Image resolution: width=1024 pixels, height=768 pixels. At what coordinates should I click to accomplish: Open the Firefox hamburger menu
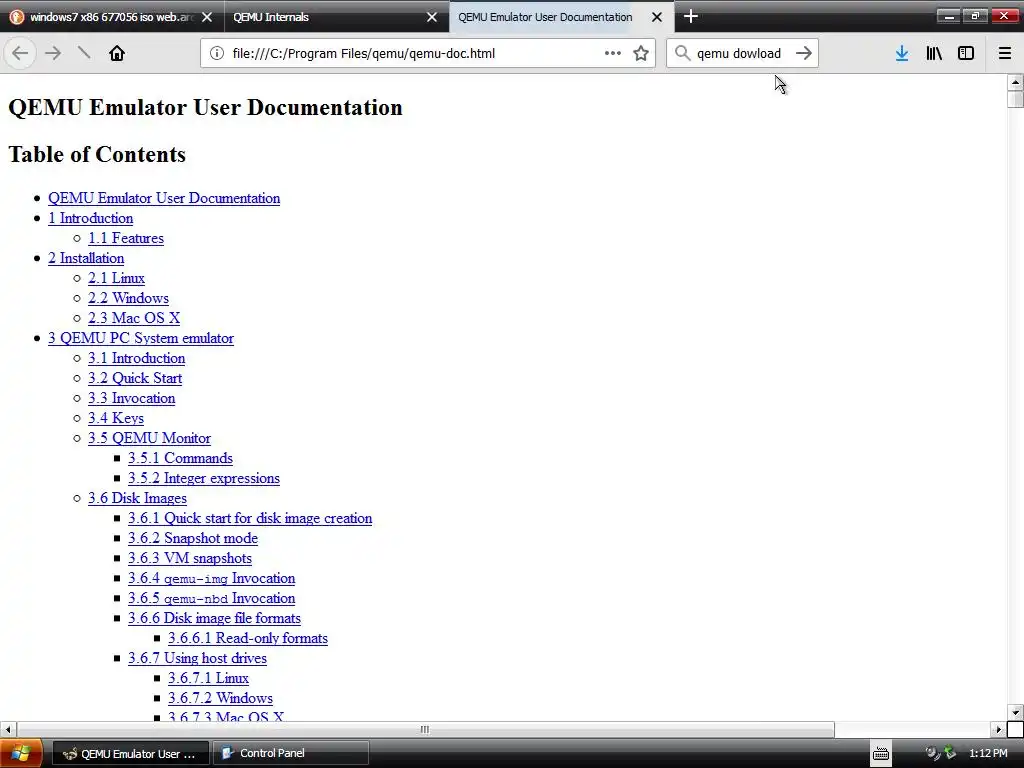coord(1005,53)
